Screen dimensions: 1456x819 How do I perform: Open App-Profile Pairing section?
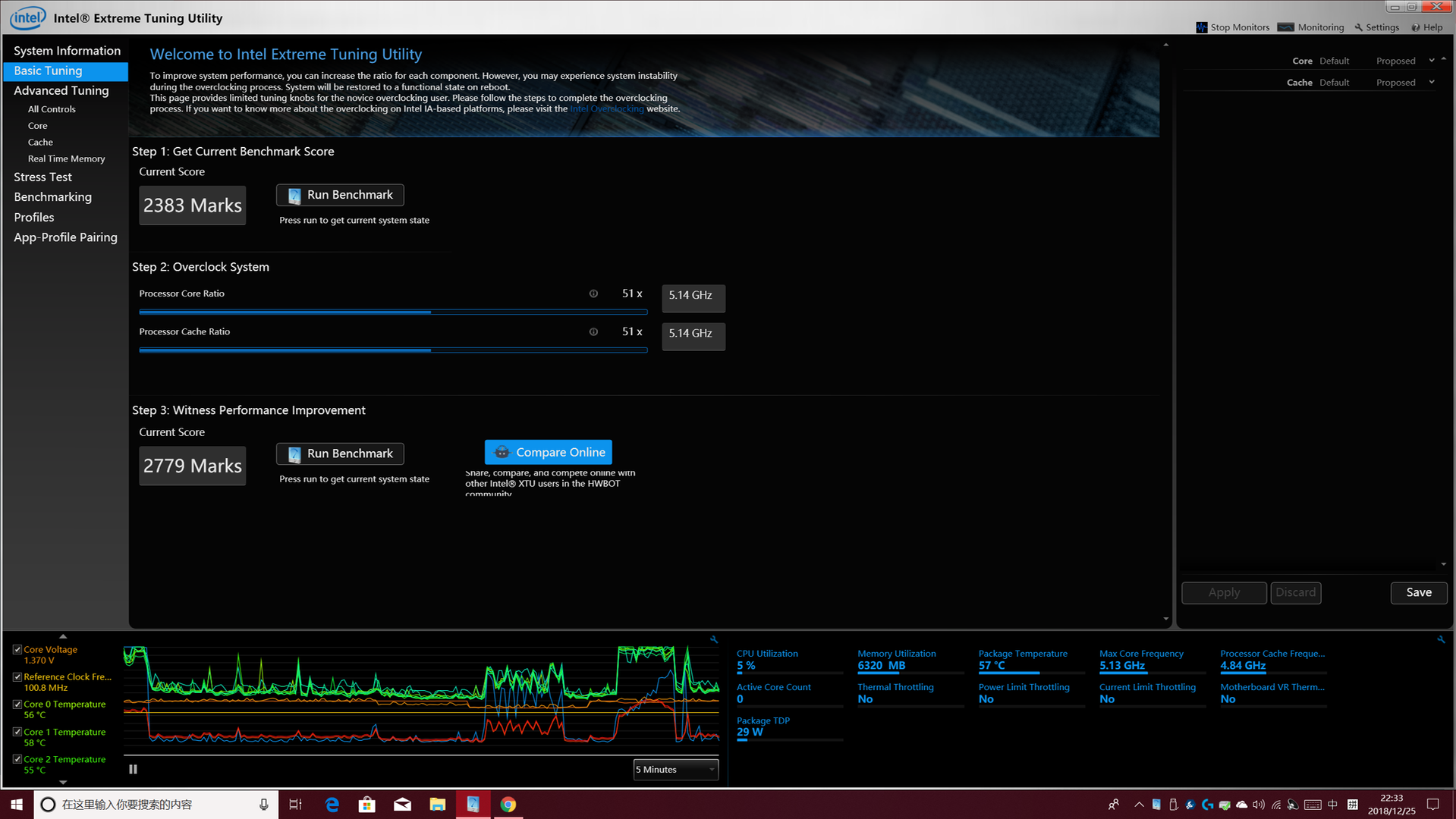point(66,237)
